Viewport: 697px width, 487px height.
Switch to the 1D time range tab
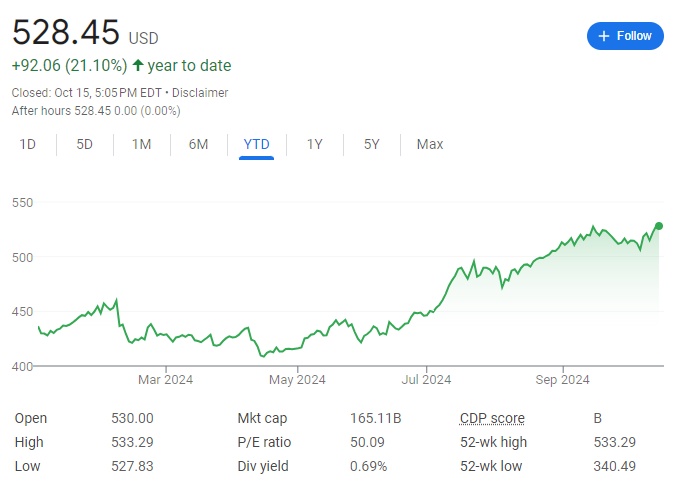click(28, 144)
